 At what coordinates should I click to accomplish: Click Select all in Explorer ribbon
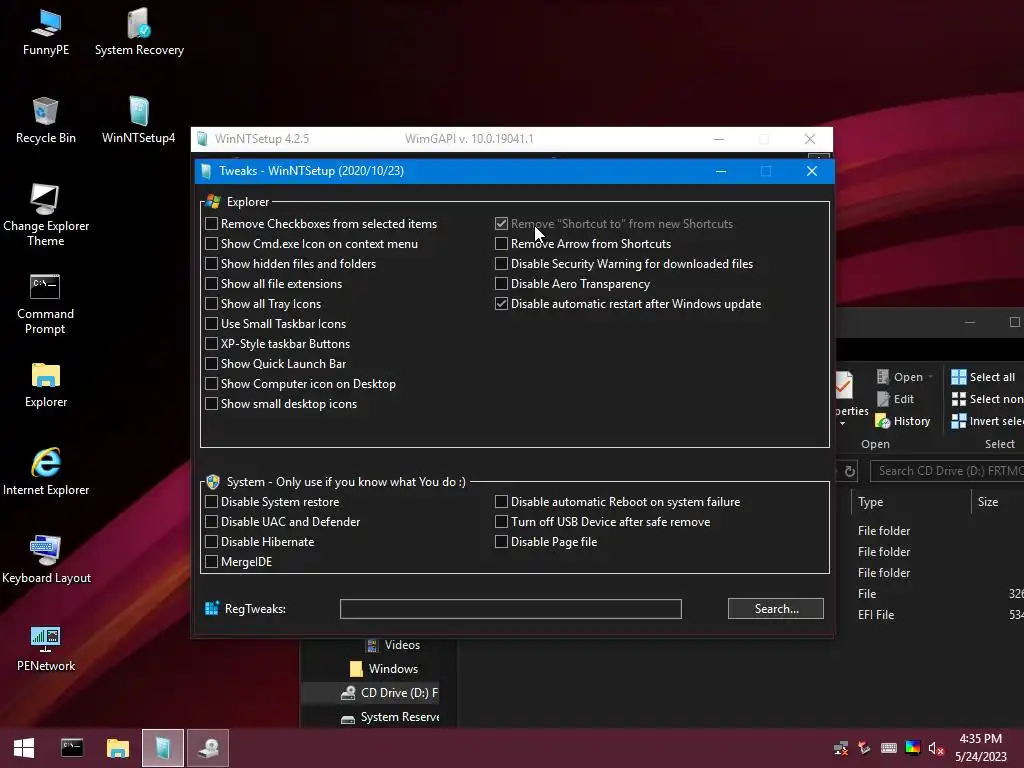point(984,377)
